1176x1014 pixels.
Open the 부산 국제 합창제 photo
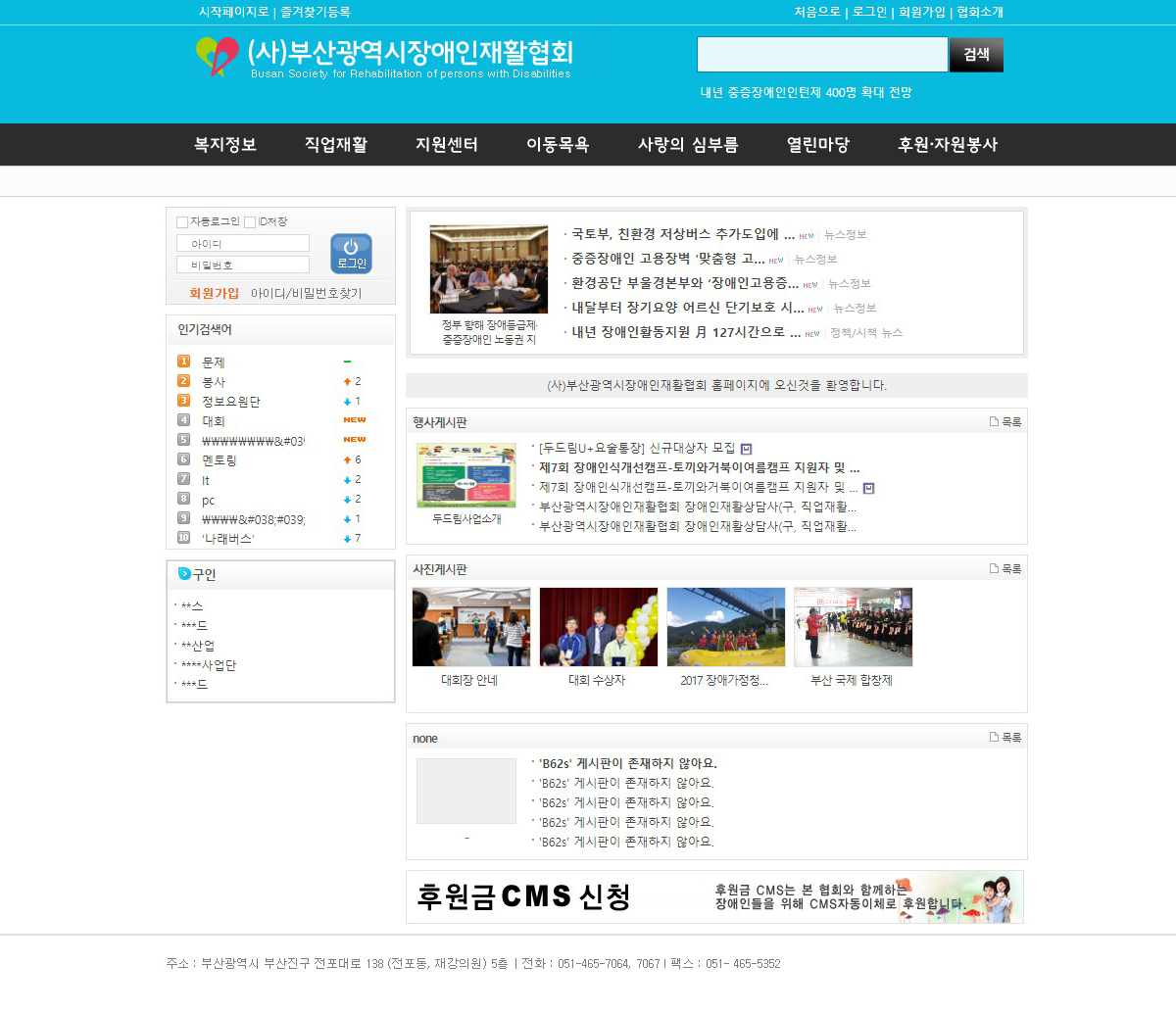click(853, 627)
